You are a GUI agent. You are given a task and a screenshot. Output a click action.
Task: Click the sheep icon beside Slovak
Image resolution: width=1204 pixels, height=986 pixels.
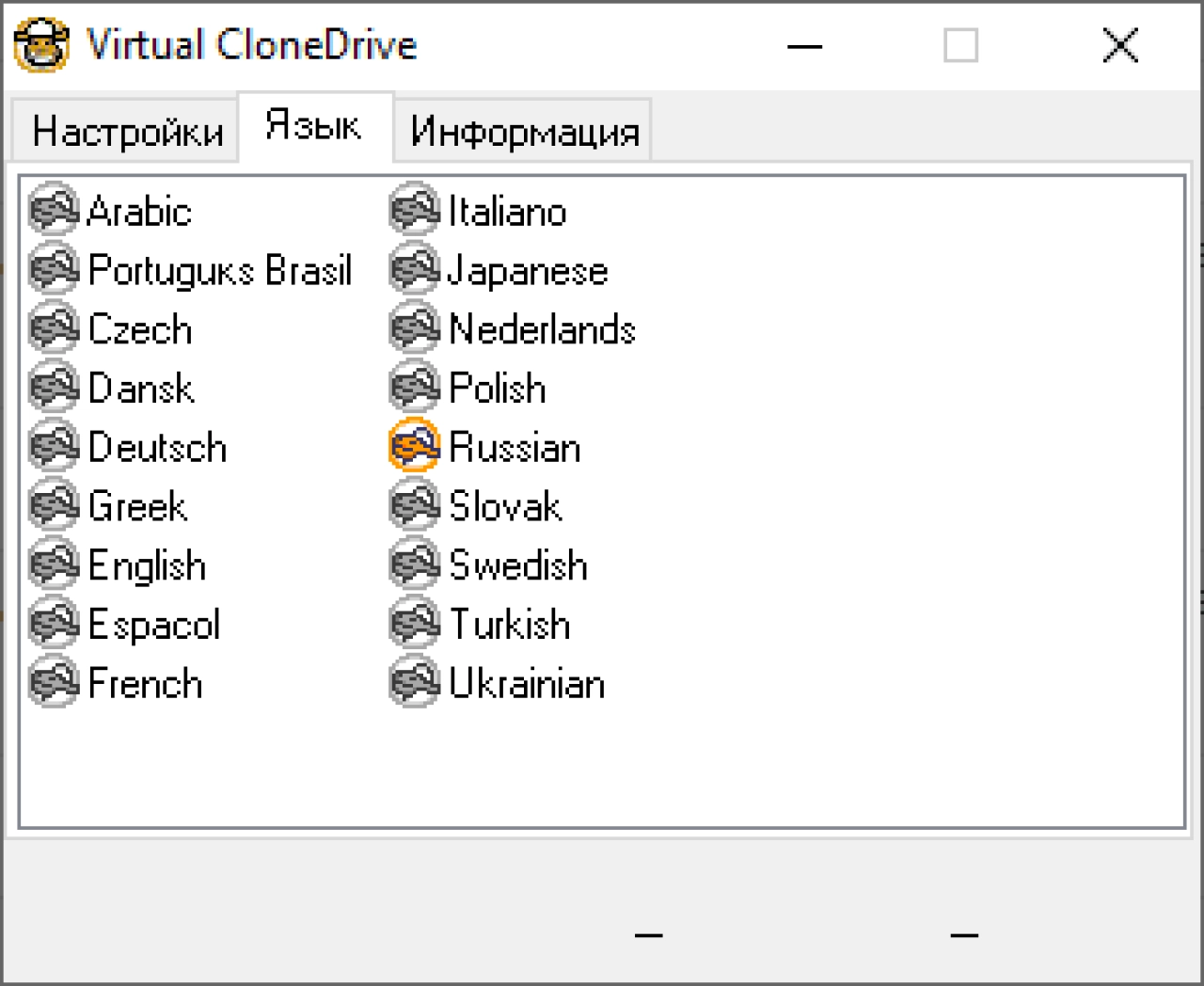click(415, 505)
